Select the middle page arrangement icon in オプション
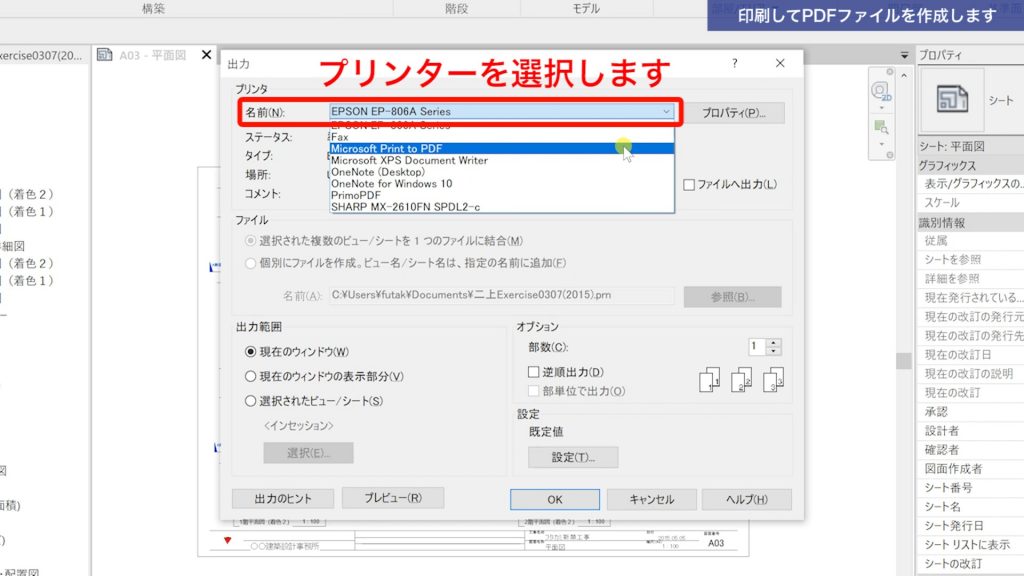The image size is (1024, 576). tap(741, 380)
